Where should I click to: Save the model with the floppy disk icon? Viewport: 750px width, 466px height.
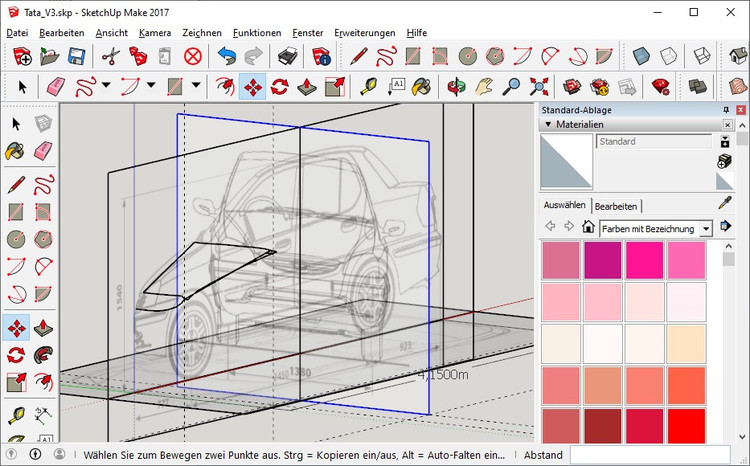(x=77, y=56)
